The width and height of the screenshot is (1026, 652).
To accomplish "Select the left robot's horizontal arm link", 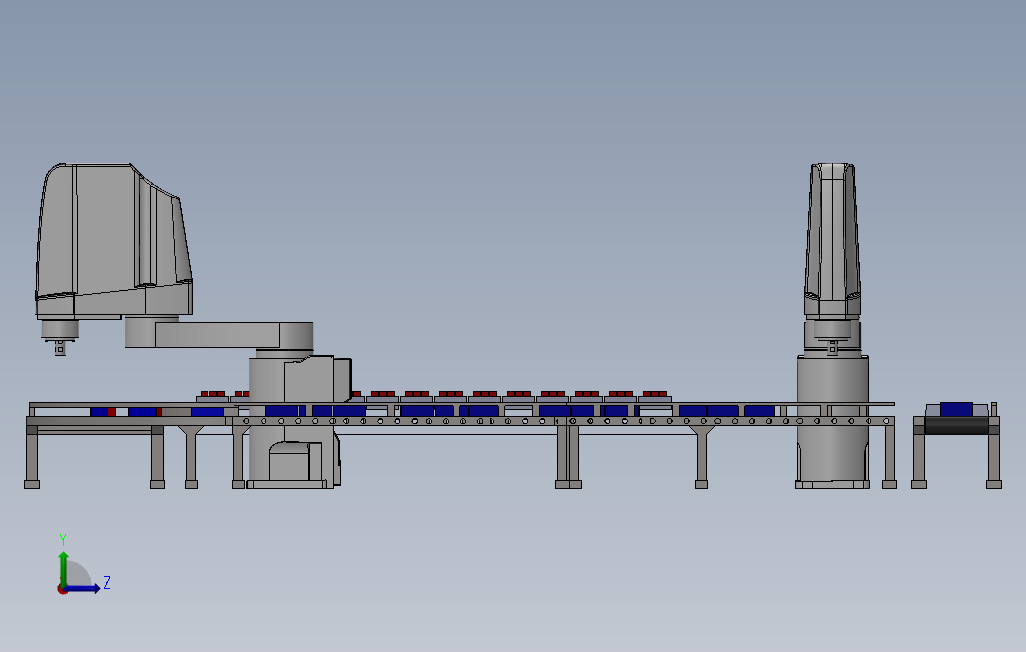I will coord(219,335).
